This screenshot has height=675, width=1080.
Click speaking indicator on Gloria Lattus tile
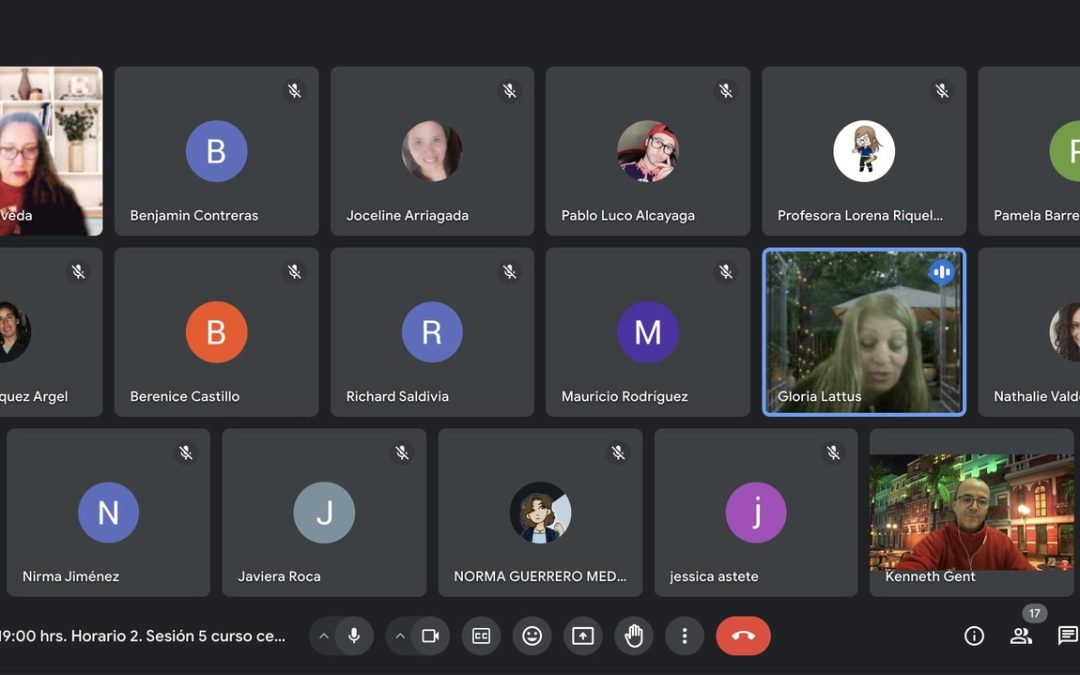[x=942, y=272]
